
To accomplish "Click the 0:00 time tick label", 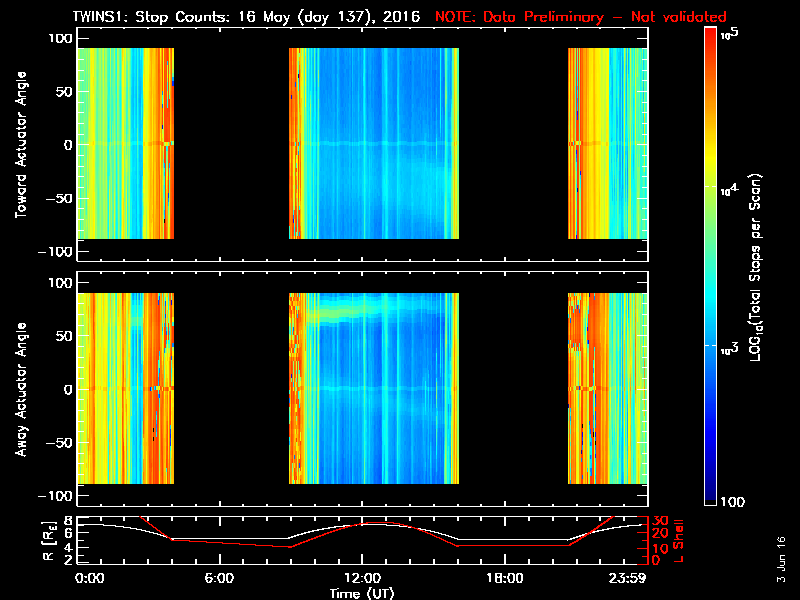I will click(89, 579).
